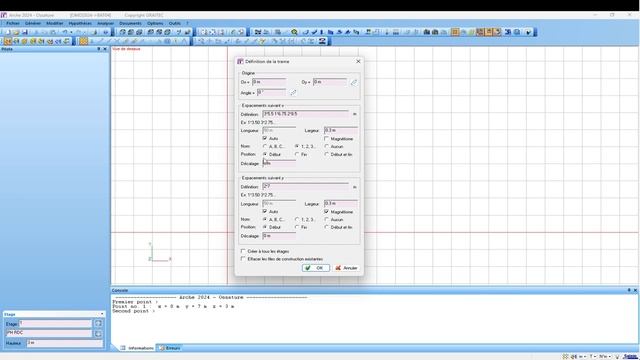Pick angle icon beside Angle field
The height and width of the screenshot is (360, 640).
293,93
